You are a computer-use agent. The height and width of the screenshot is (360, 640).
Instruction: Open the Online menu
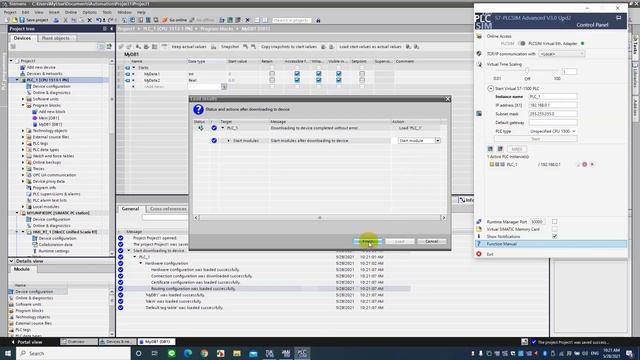pos(71,12)
